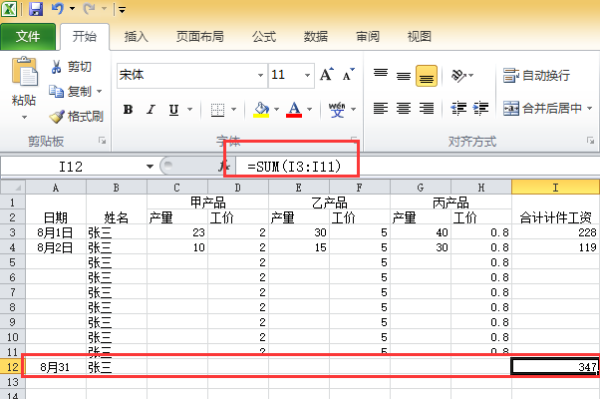The height and width of the screenshot is (399, 600).
Task: Click the Undo arrow icon
Action: click(x=58, y=8)
